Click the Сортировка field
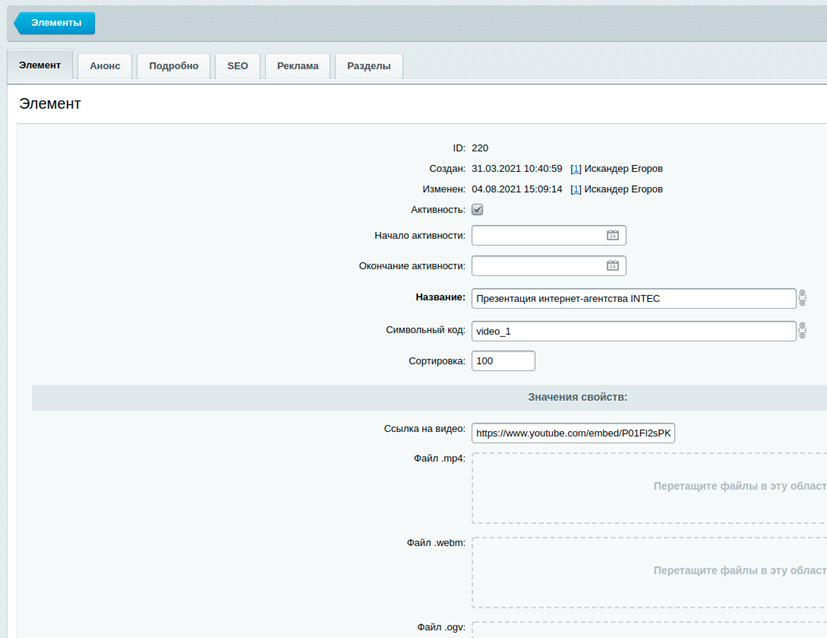This screenshot has height=638, width=827. pos(503,361)
